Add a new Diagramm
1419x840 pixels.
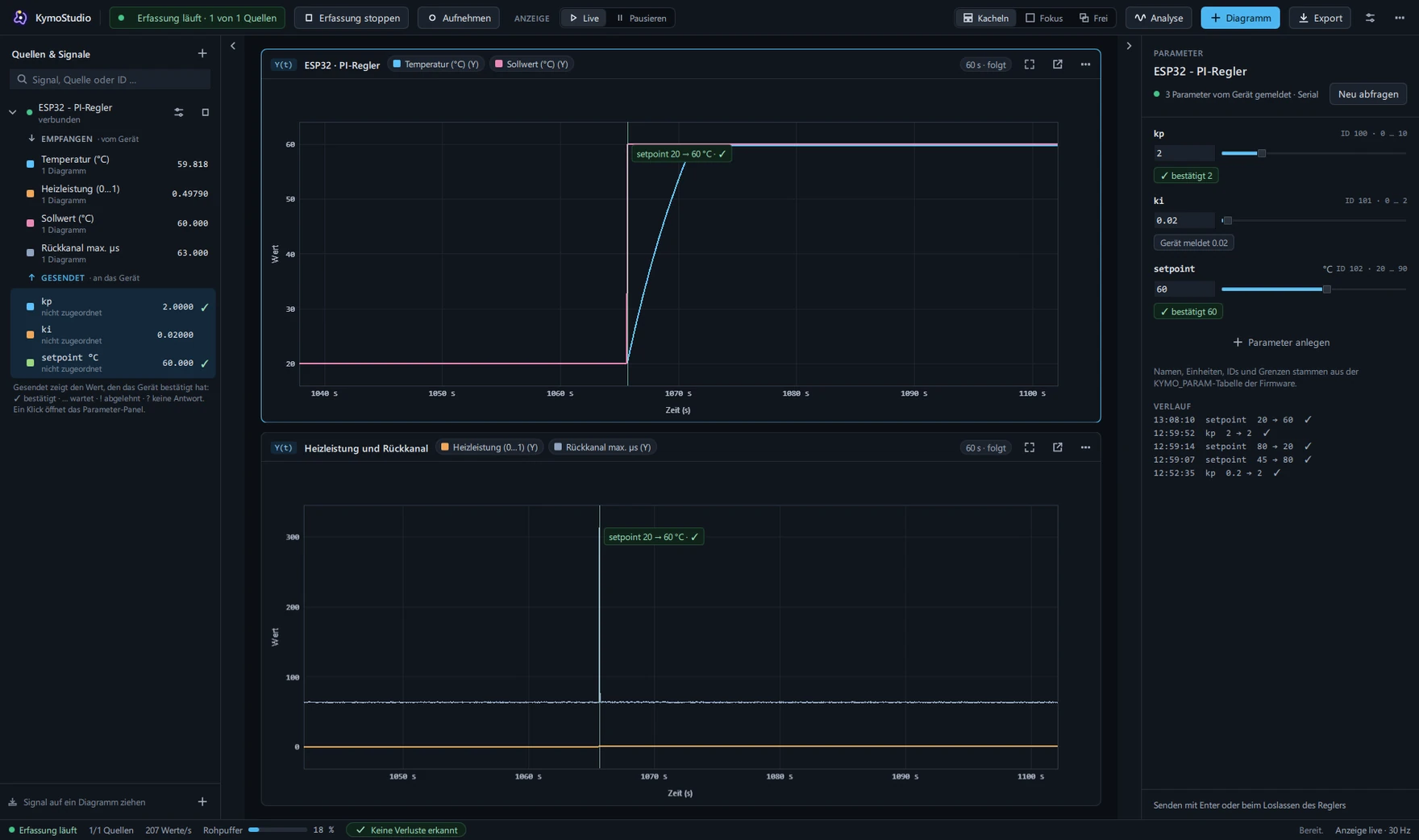click(x=1240, y=18)
